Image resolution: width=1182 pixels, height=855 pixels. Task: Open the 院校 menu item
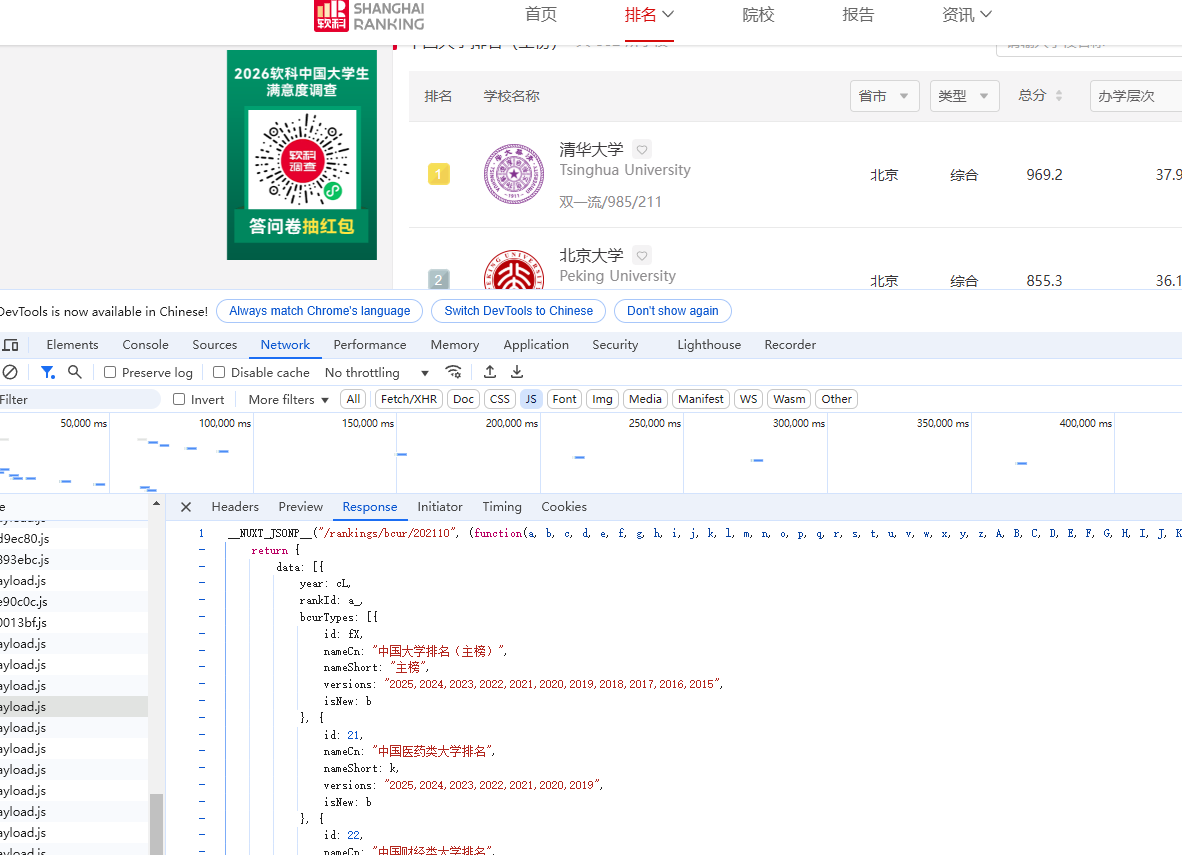coord(758,14)
